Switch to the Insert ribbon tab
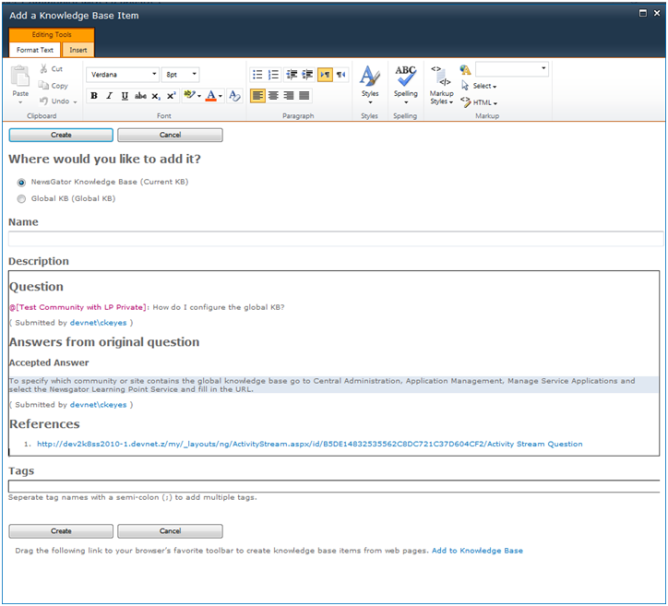Image resolution: width=668 pixels, height=606 pixels. (77, 49)
